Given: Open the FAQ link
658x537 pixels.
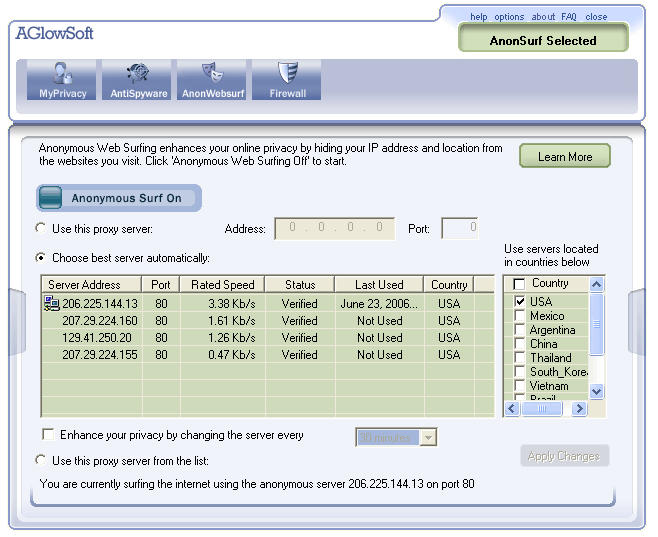Looking at the screenshot, I should click(569, 17).
